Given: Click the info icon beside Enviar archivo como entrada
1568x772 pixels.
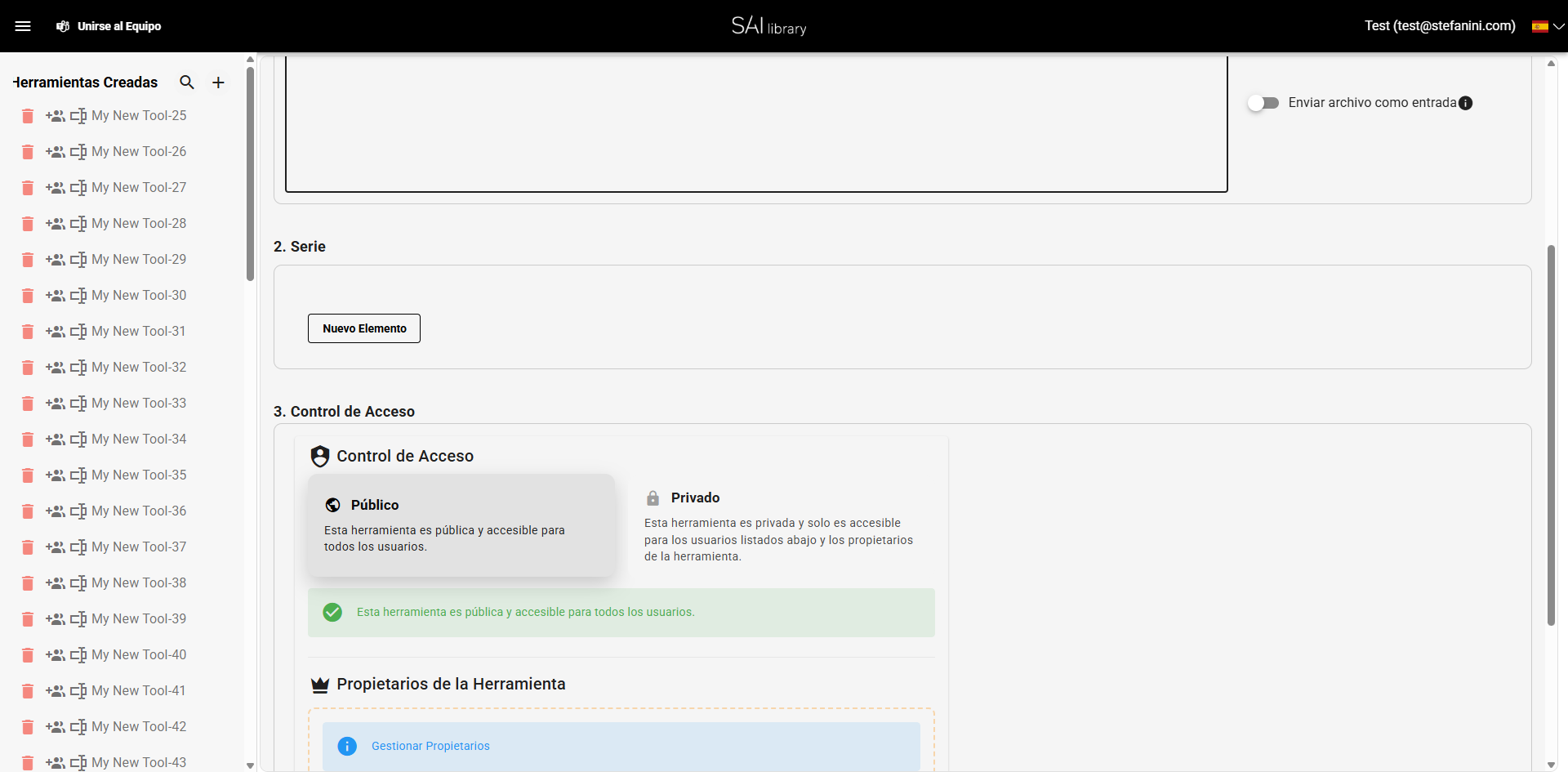Looking at the screenshot, I should (1466, 103).
